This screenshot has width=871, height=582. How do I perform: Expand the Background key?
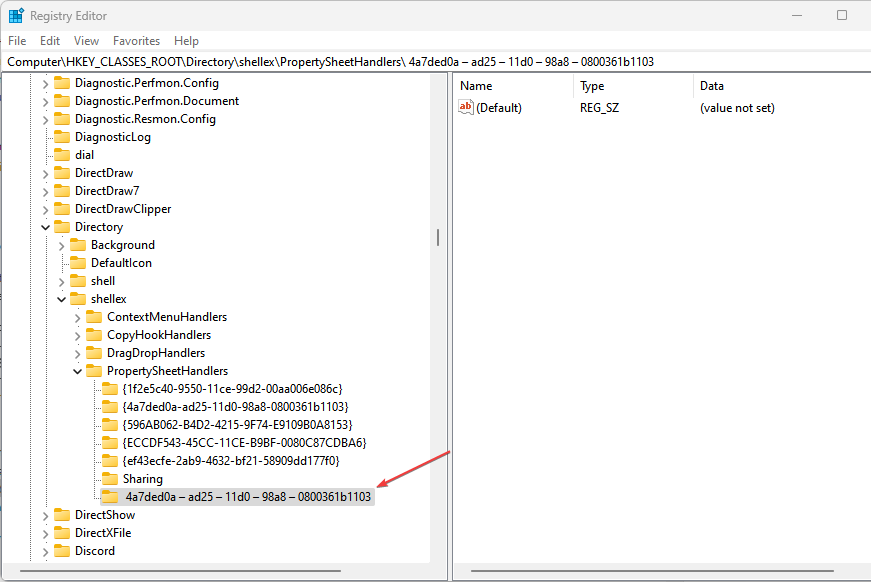[62, 245]
